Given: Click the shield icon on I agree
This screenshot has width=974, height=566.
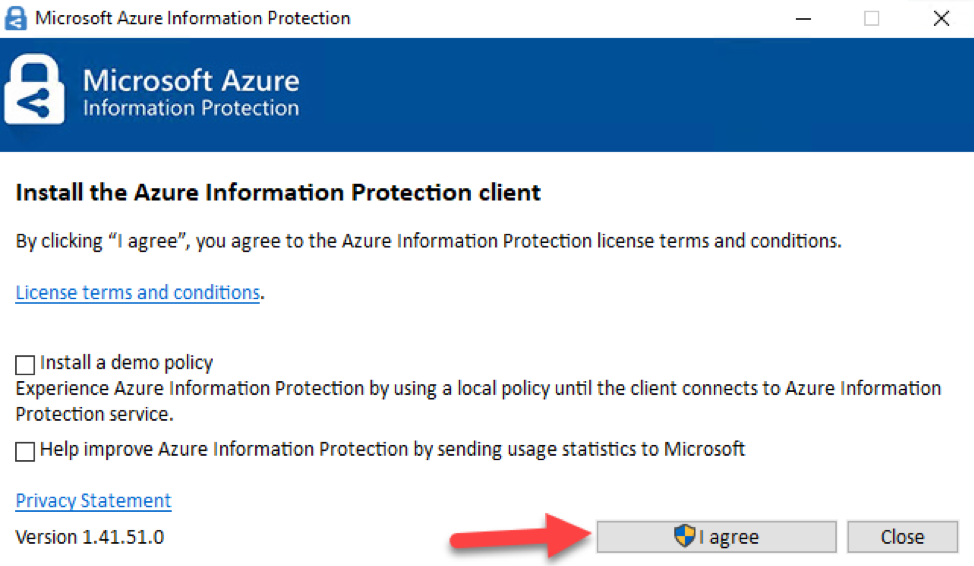Looking at the screenshot, I should 685,536.
